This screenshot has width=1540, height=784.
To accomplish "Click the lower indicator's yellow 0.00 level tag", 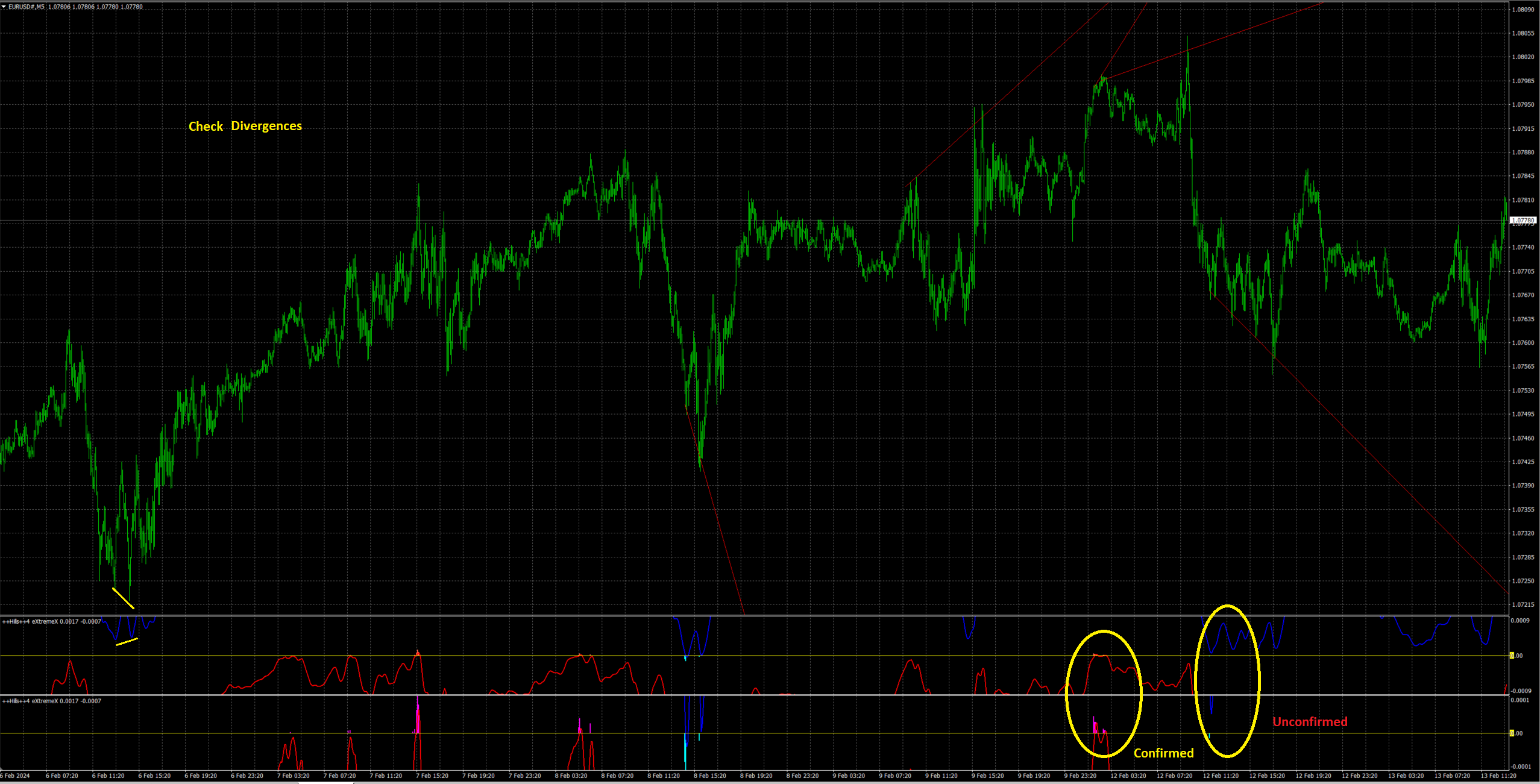I will (1512, 733).
